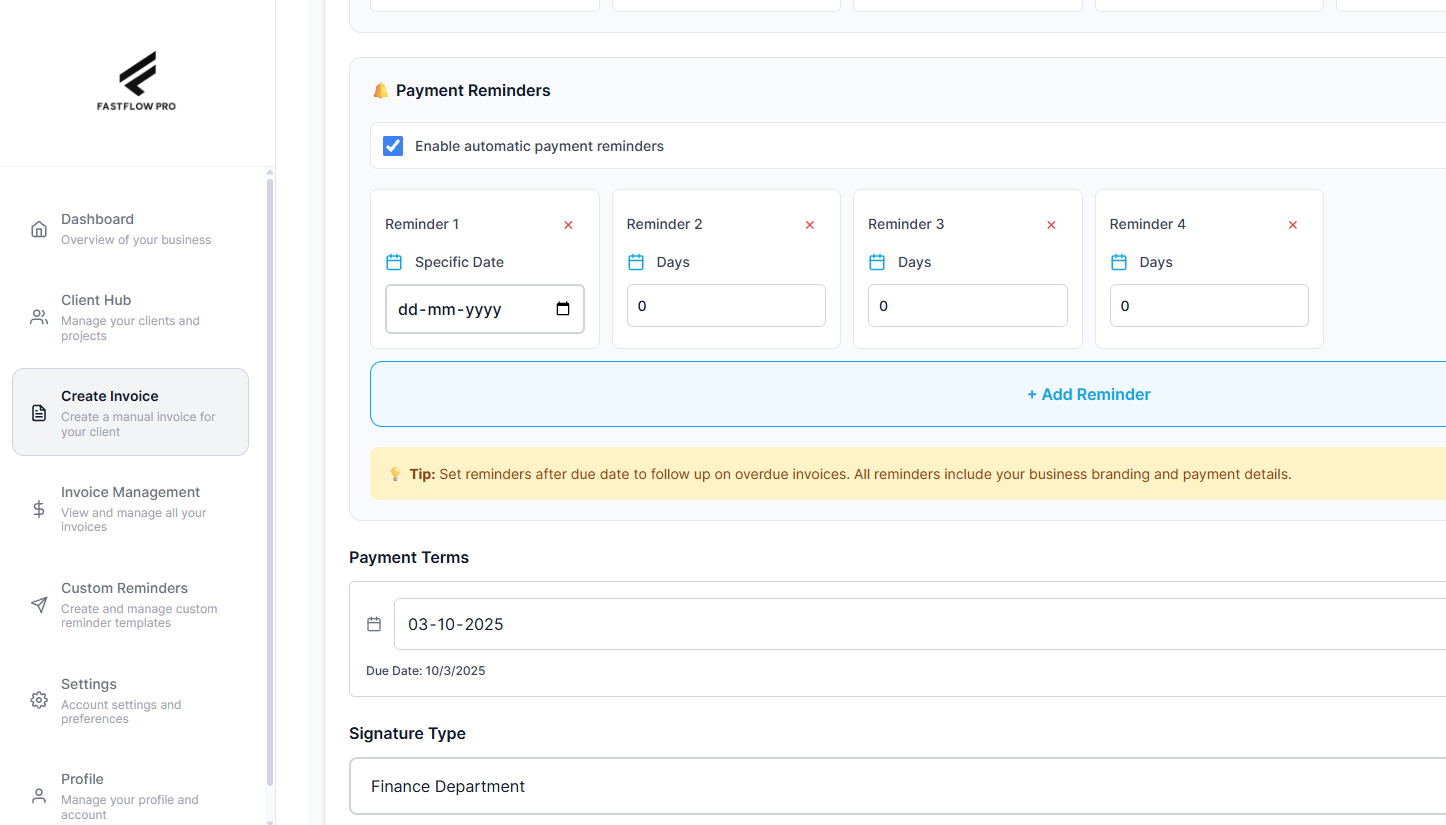Disable automatic payment reminders checkbox
The width and height of the screenshot is (1446, 825).
click(393, 146)
